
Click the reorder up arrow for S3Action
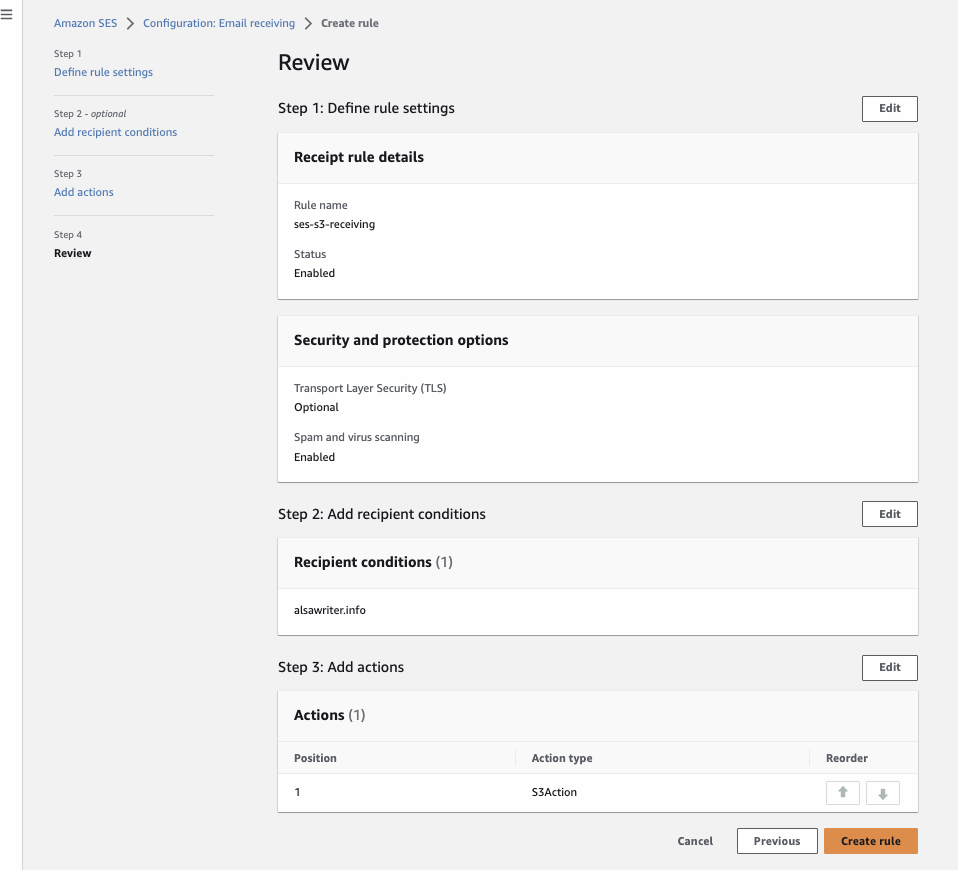[842, 792]
